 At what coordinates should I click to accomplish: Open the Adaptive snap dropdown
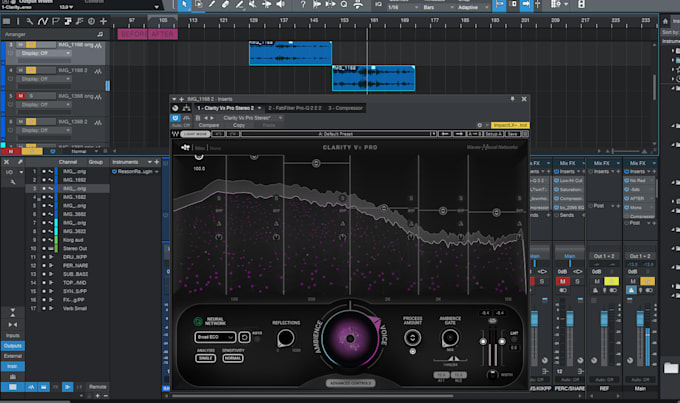click(472, 7)
